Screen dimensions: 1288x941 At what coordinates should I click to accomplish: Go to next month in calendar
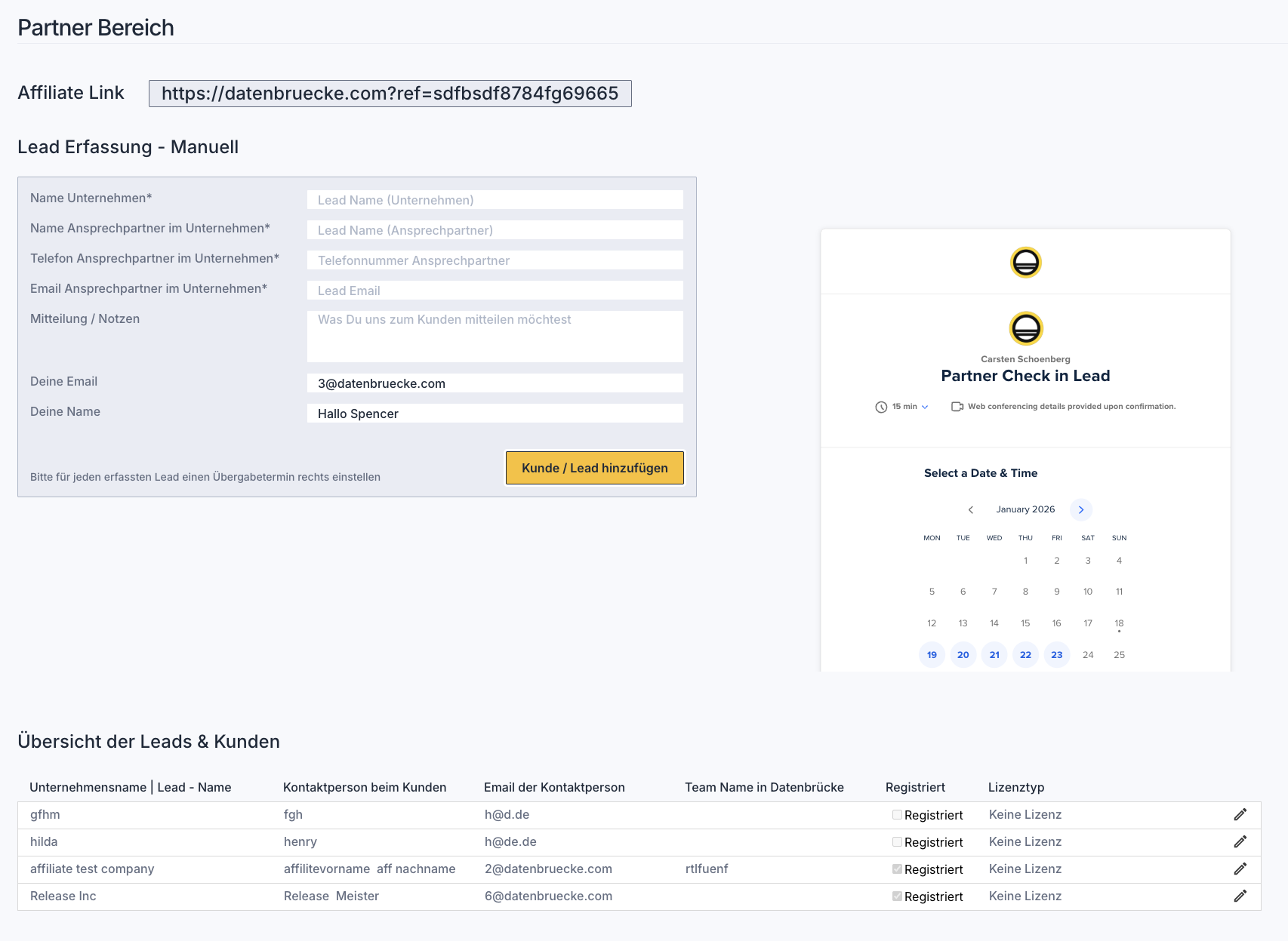(1081, 509)
